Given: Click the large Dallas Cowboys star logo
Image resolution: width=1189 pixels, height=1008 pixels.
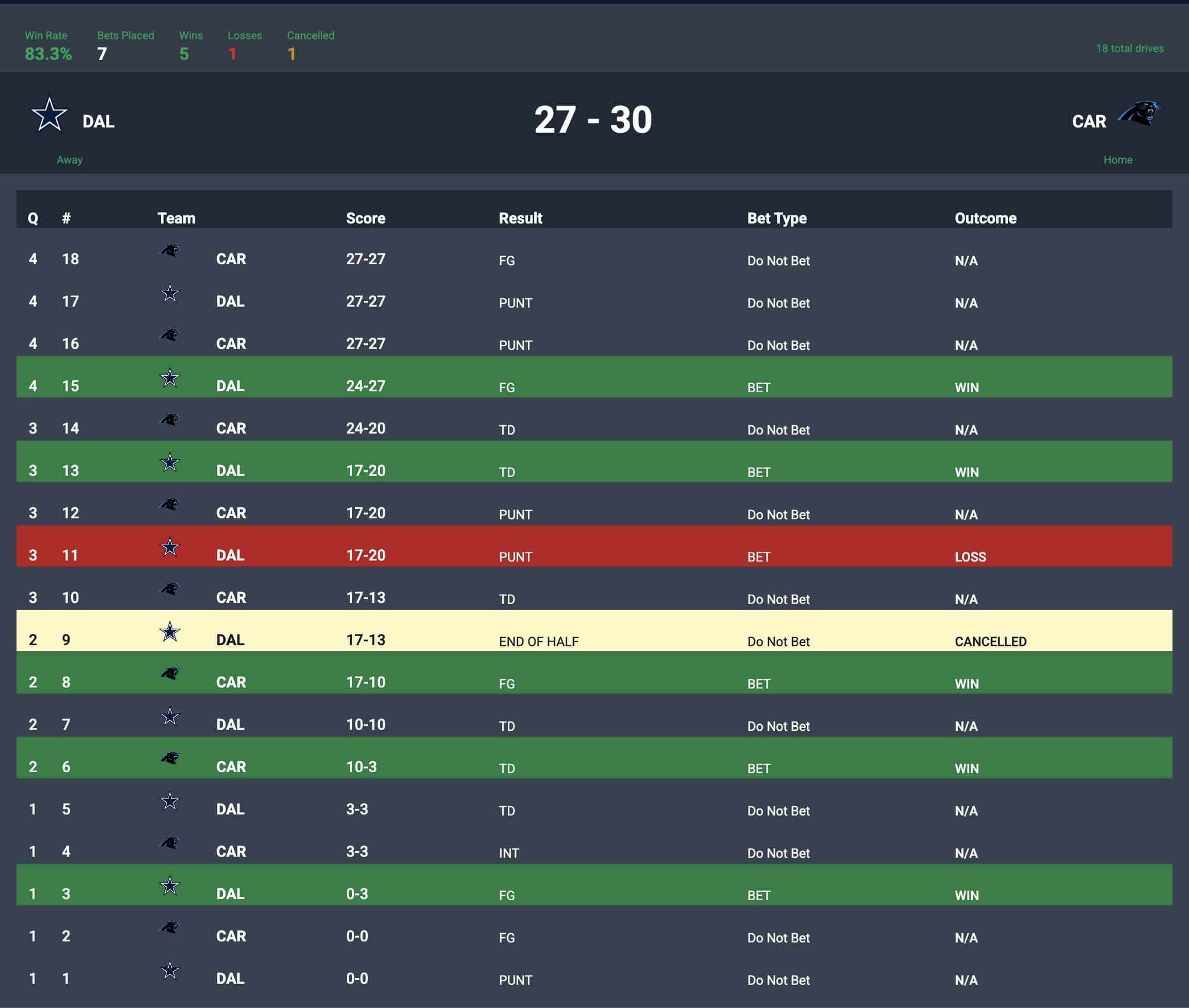Looking at the screenshot, I should 49,115.
